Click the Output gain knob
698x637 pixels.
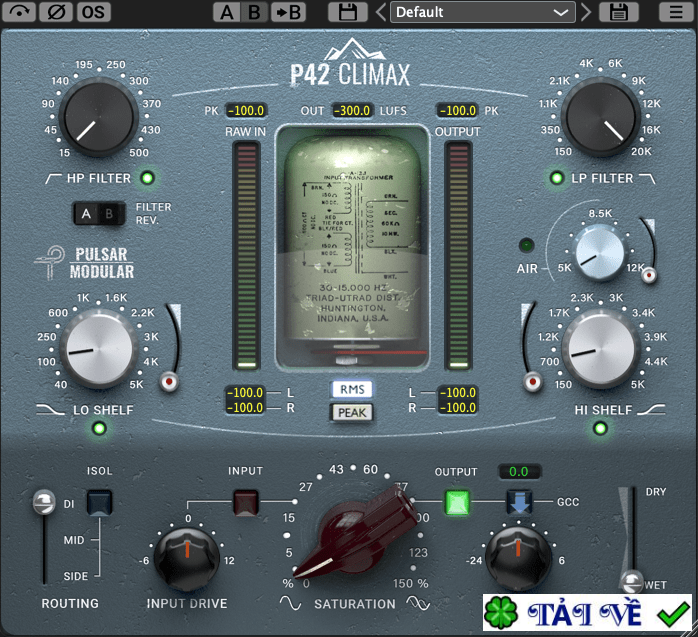click(x=518, y=559)
